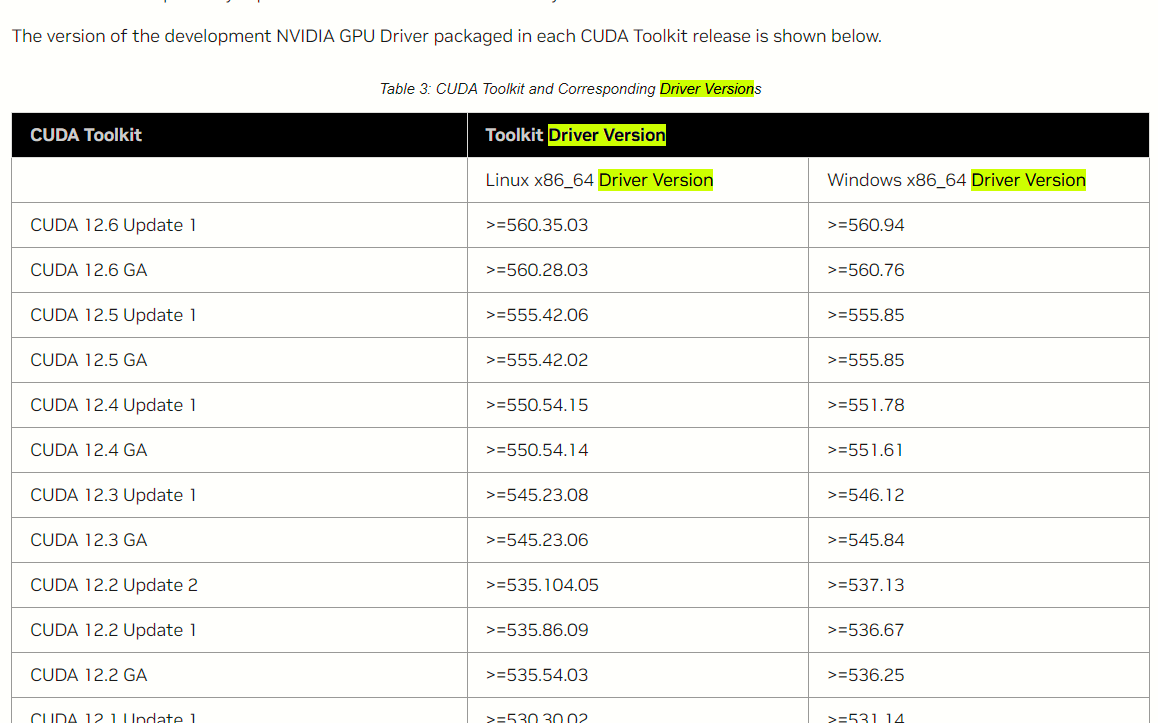The width and height of the screenshot is (1158, 723).
Task: Click the Toolkit Driver Version column header
Action: coord(575,135)
